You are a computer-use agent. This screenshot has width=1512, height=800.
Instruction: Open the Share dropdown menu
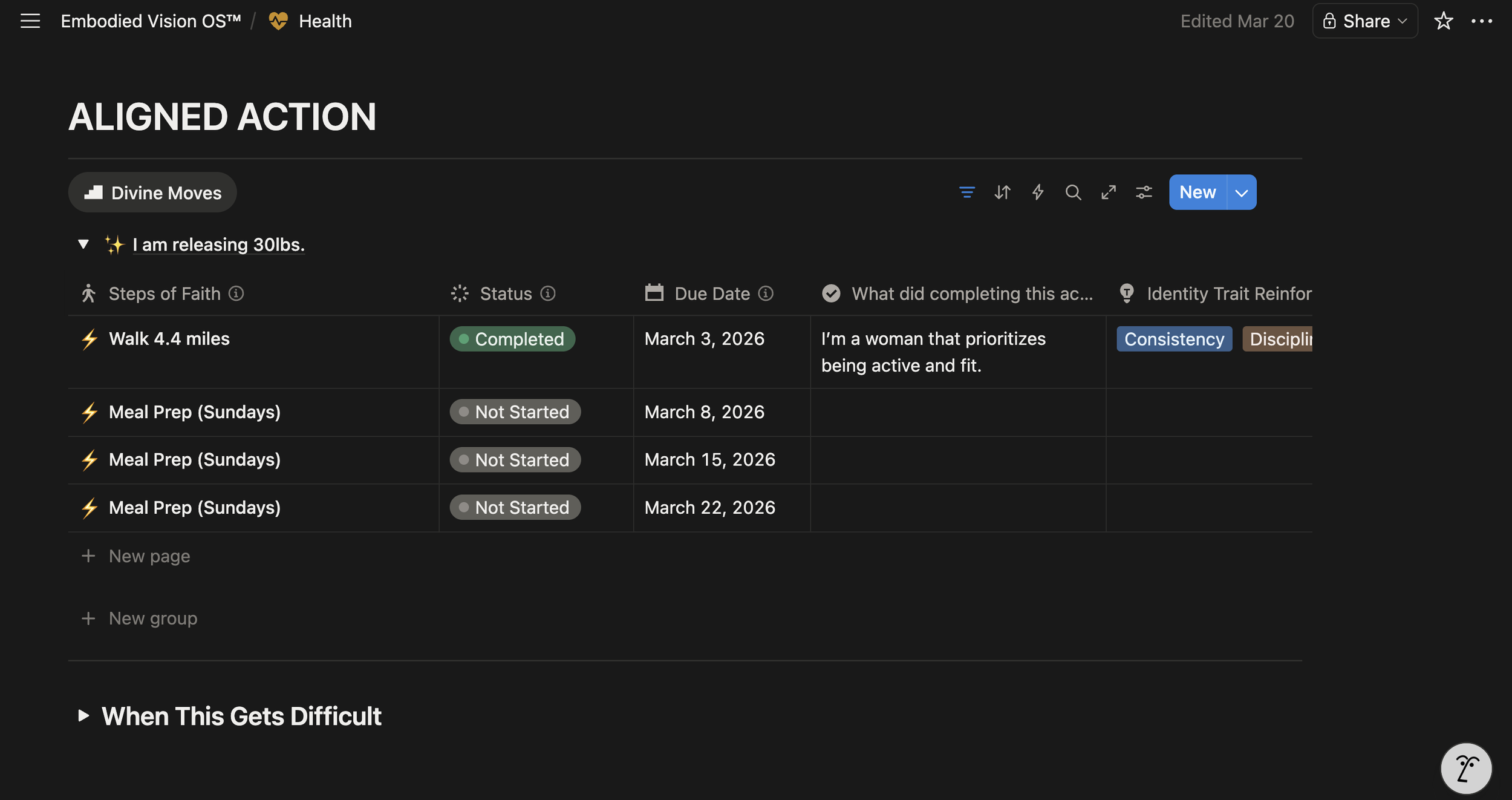coord(1365,21)
